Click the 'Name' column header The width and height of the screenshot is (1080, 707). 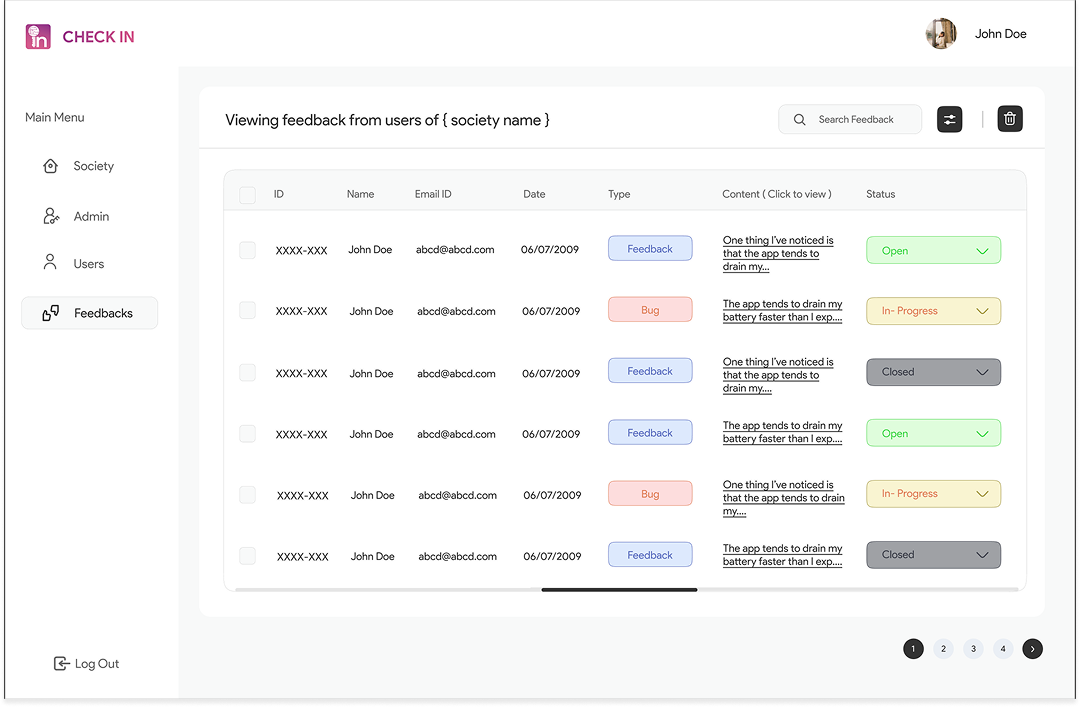[x=360, y=194]
